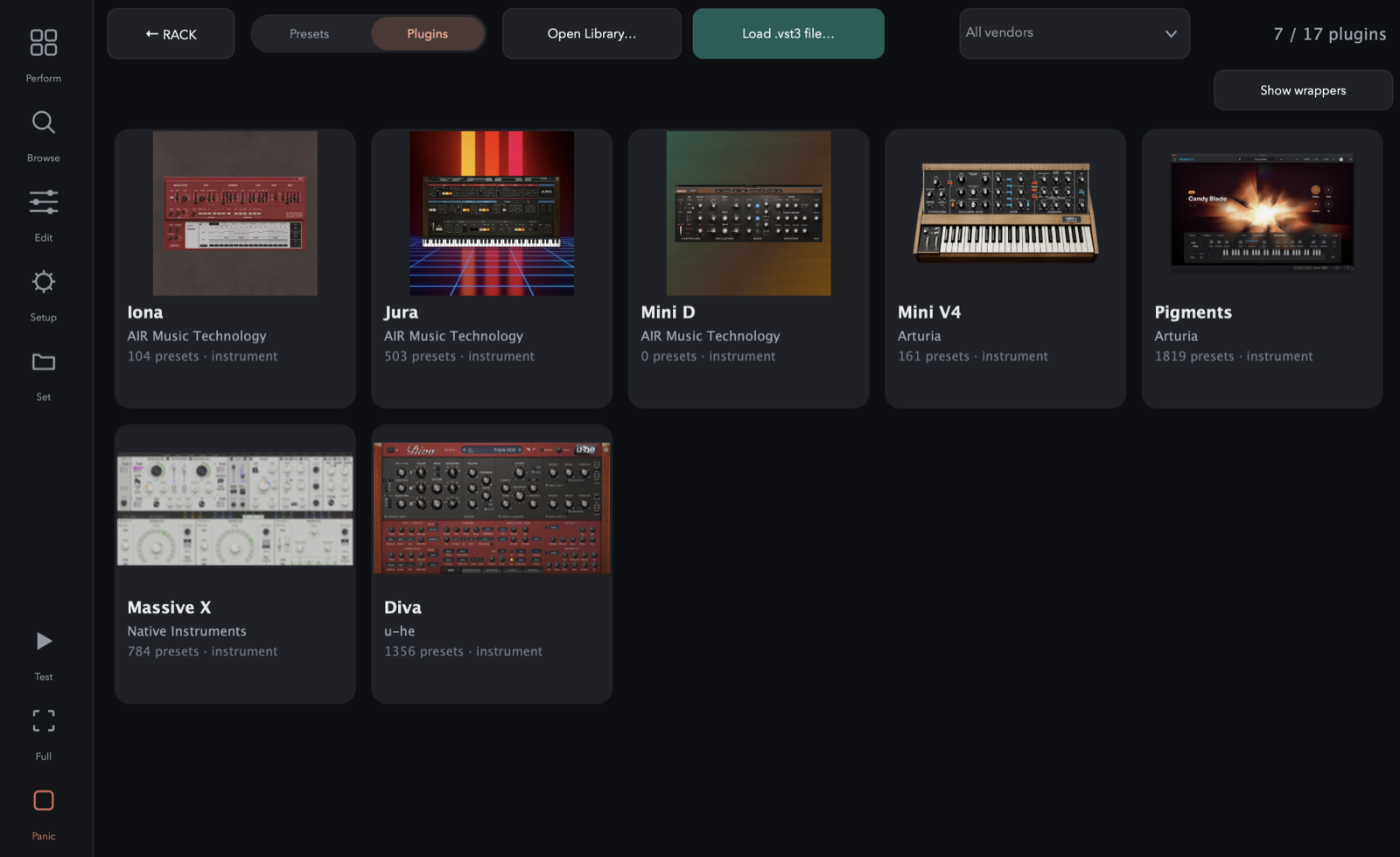The height and width of the screenshot is (857, 1400).
Task: Click the Open Library button
Action: 591,34
